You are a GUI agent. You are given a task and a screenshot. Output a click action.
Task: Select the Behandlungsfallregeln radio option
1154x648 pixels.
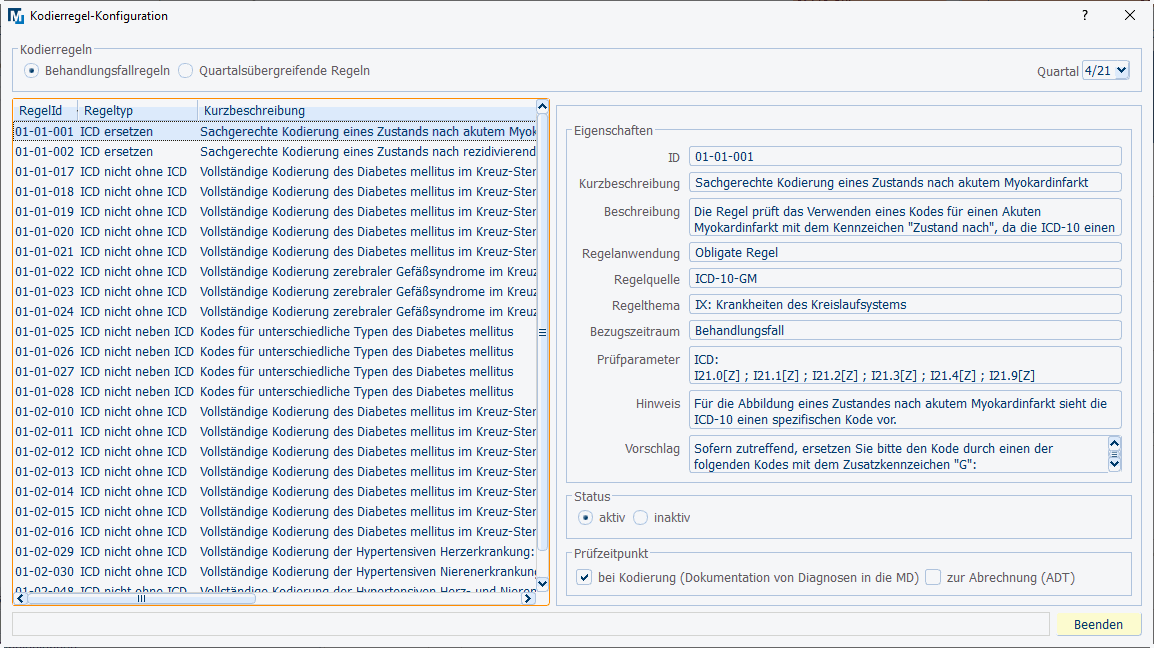click(33, 71)
